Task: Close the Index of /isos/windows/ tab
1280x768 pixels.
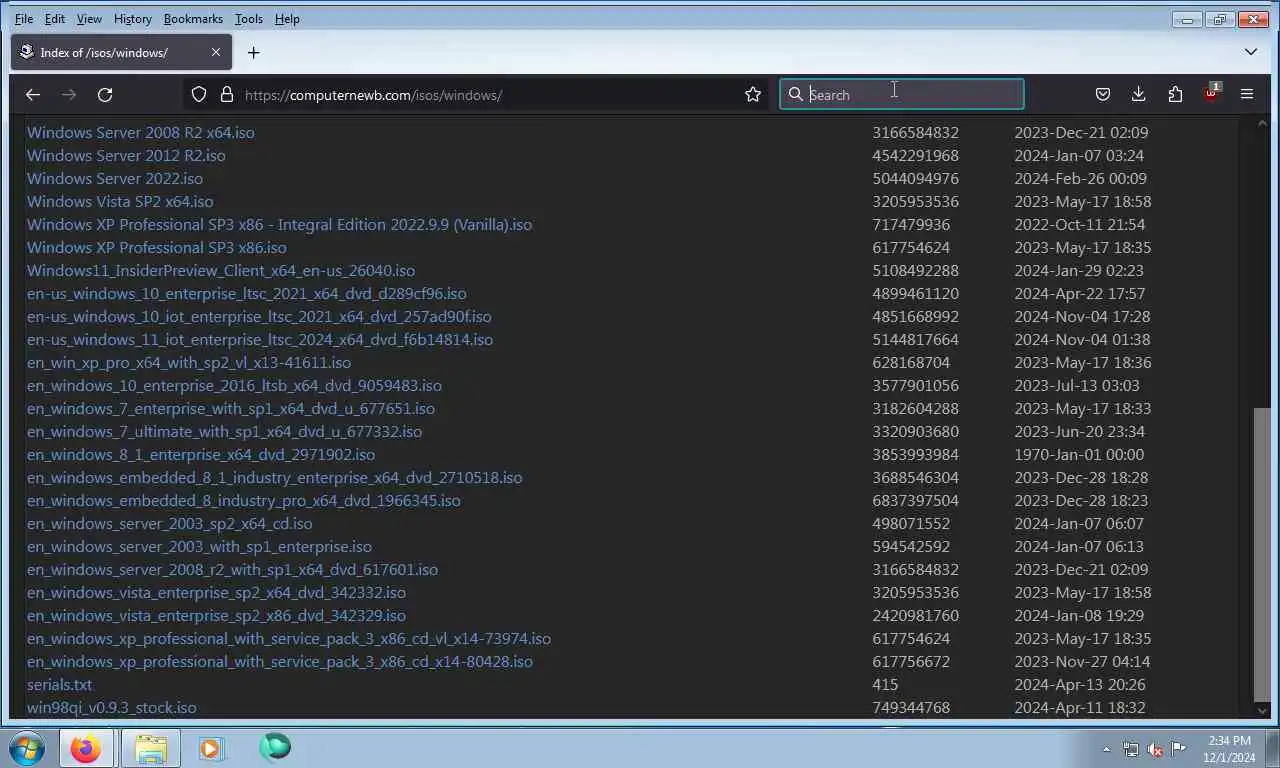Action: pyautogui.click(x=216, y=52)
